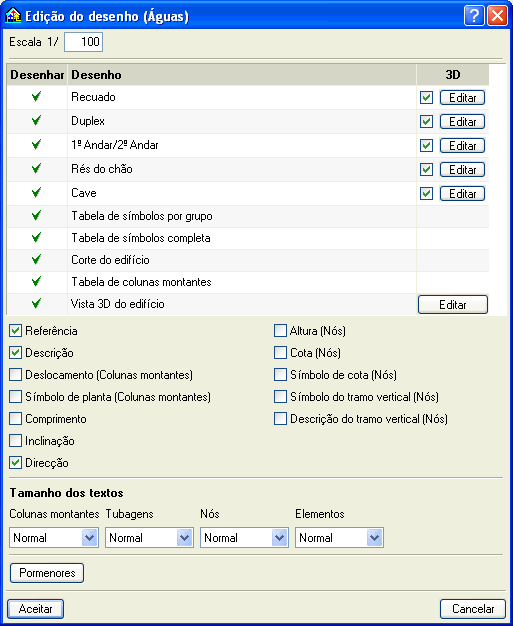Disable 3D checkbox for Rés do chão
This screenshot has width=513, height=626.
(x=426, y=170)
